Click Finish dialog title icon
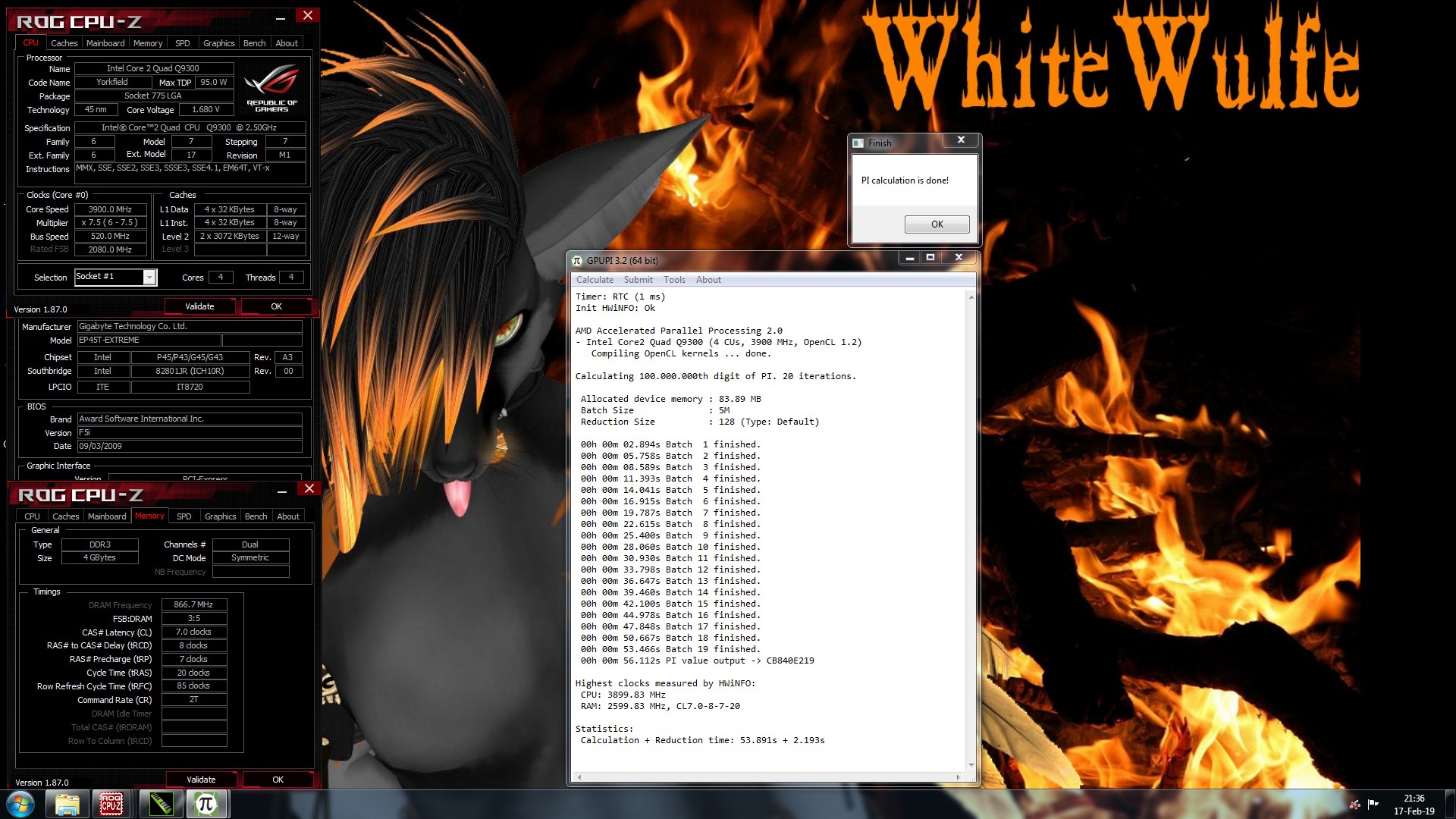The image size is (1456, 819). (858, 143)
